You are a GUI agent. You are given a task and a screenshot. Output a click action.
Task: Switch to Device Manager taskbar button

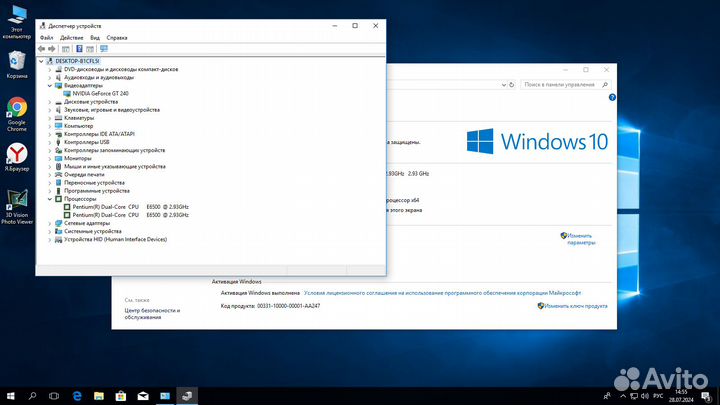point(187,396)
